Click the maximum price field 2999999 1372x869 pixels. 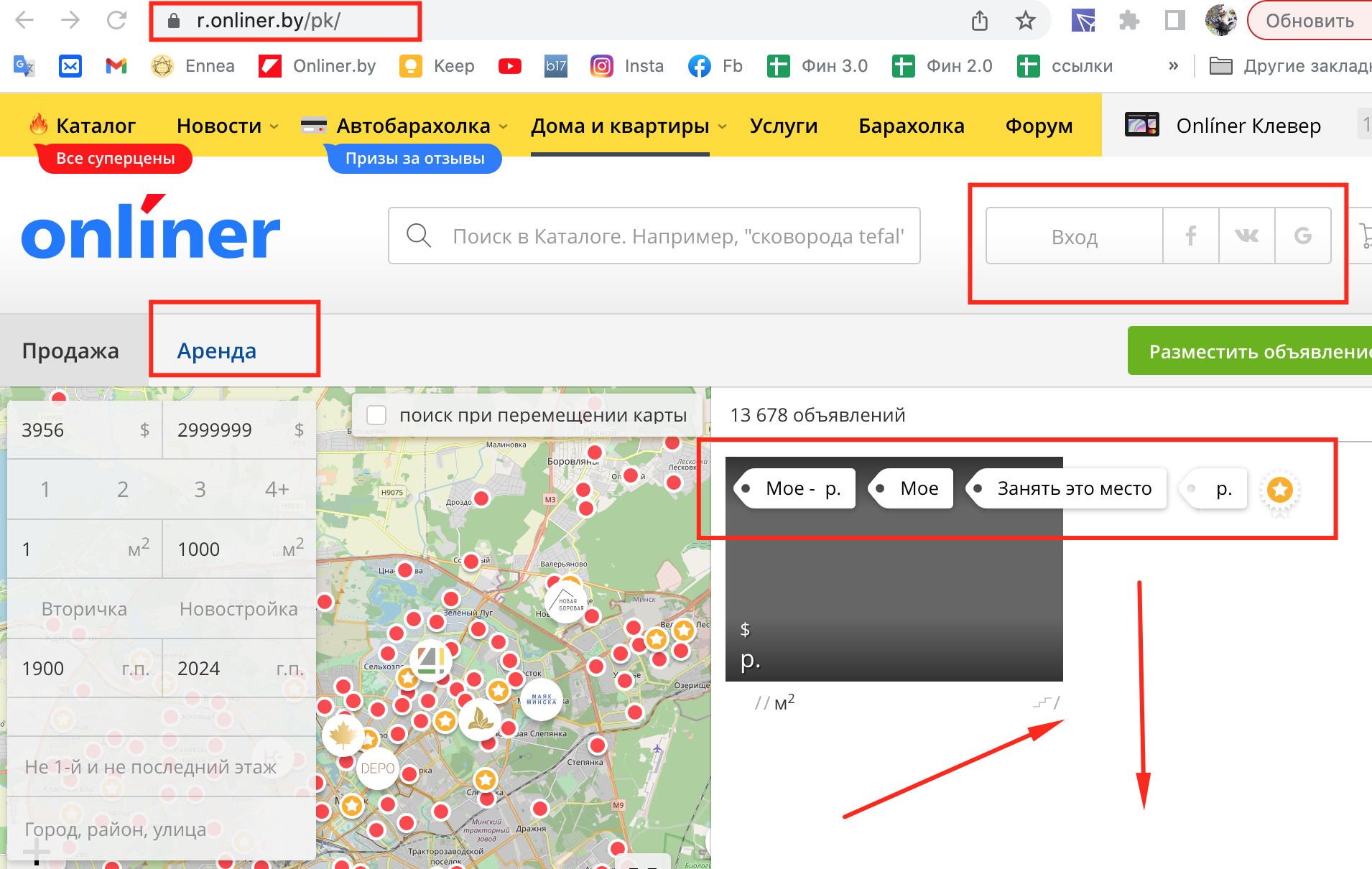click(239, 429)
